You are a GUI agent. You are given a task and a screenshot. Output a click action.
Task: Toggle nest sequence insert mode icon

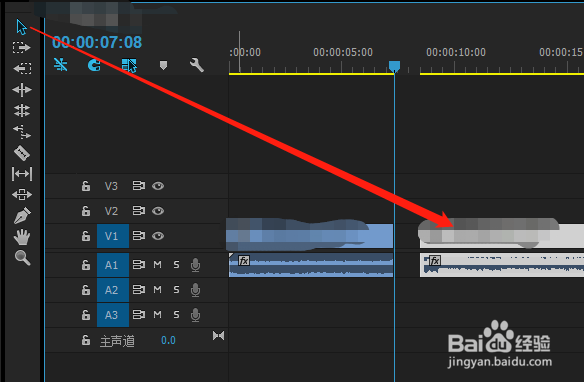pyautogui.click(x=60, y=65)
